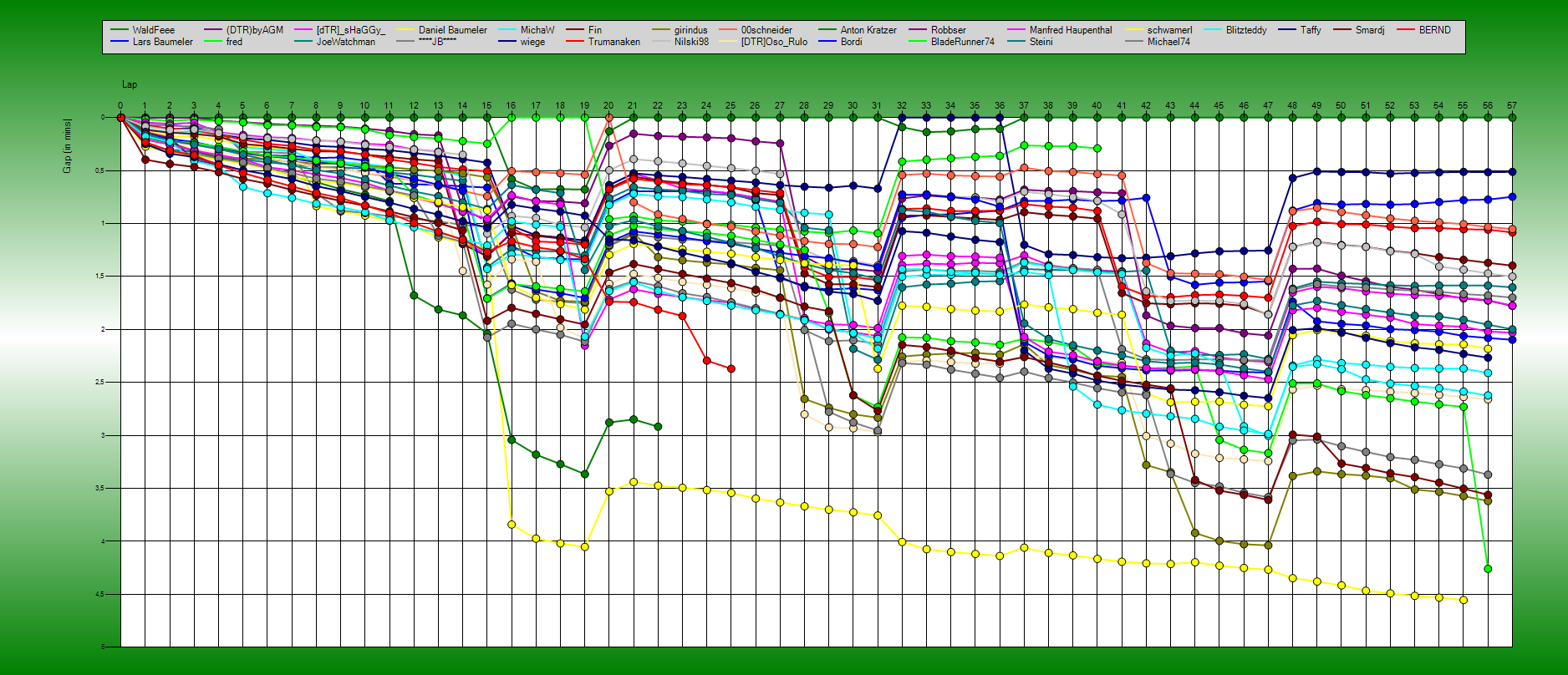Screen dimensions: 1568x675
Task: Click the 00schneider legend entry
Action: pyautogui.click(x=766, y=30)
